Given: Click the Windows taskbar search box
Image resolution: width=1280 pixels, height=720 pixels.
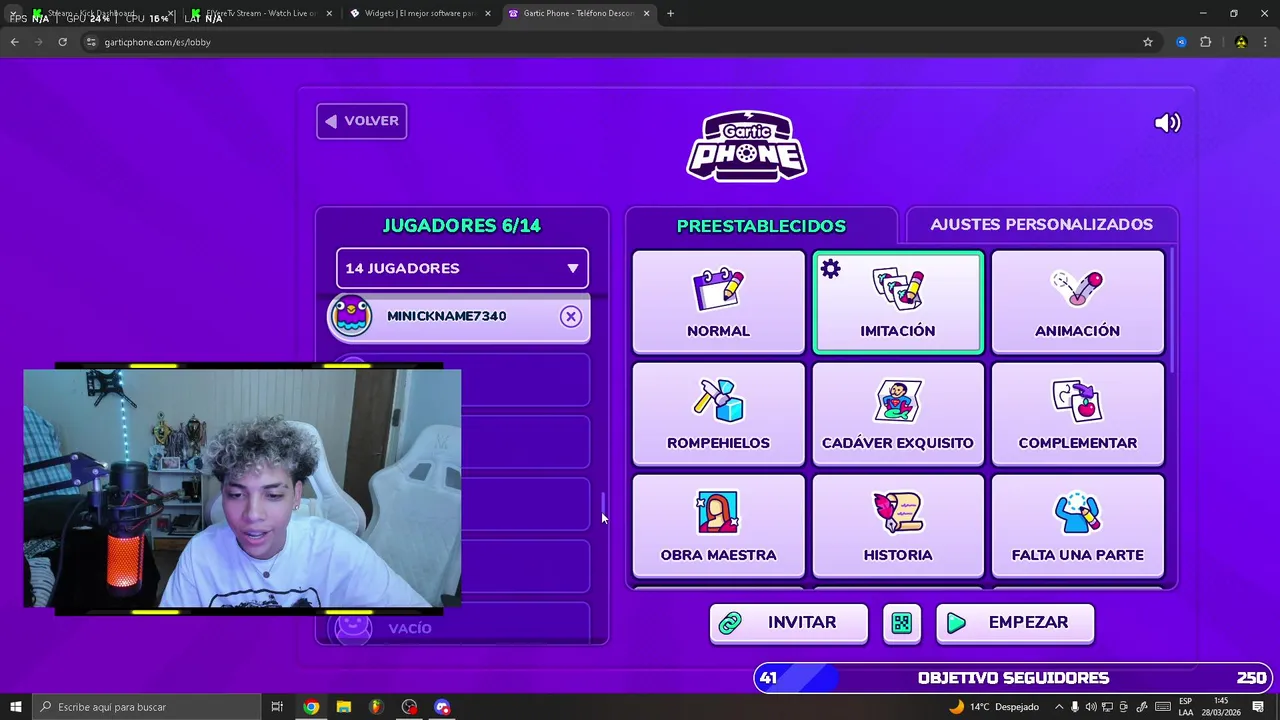Looking at the screenshot, I should [x=146, y=707].
